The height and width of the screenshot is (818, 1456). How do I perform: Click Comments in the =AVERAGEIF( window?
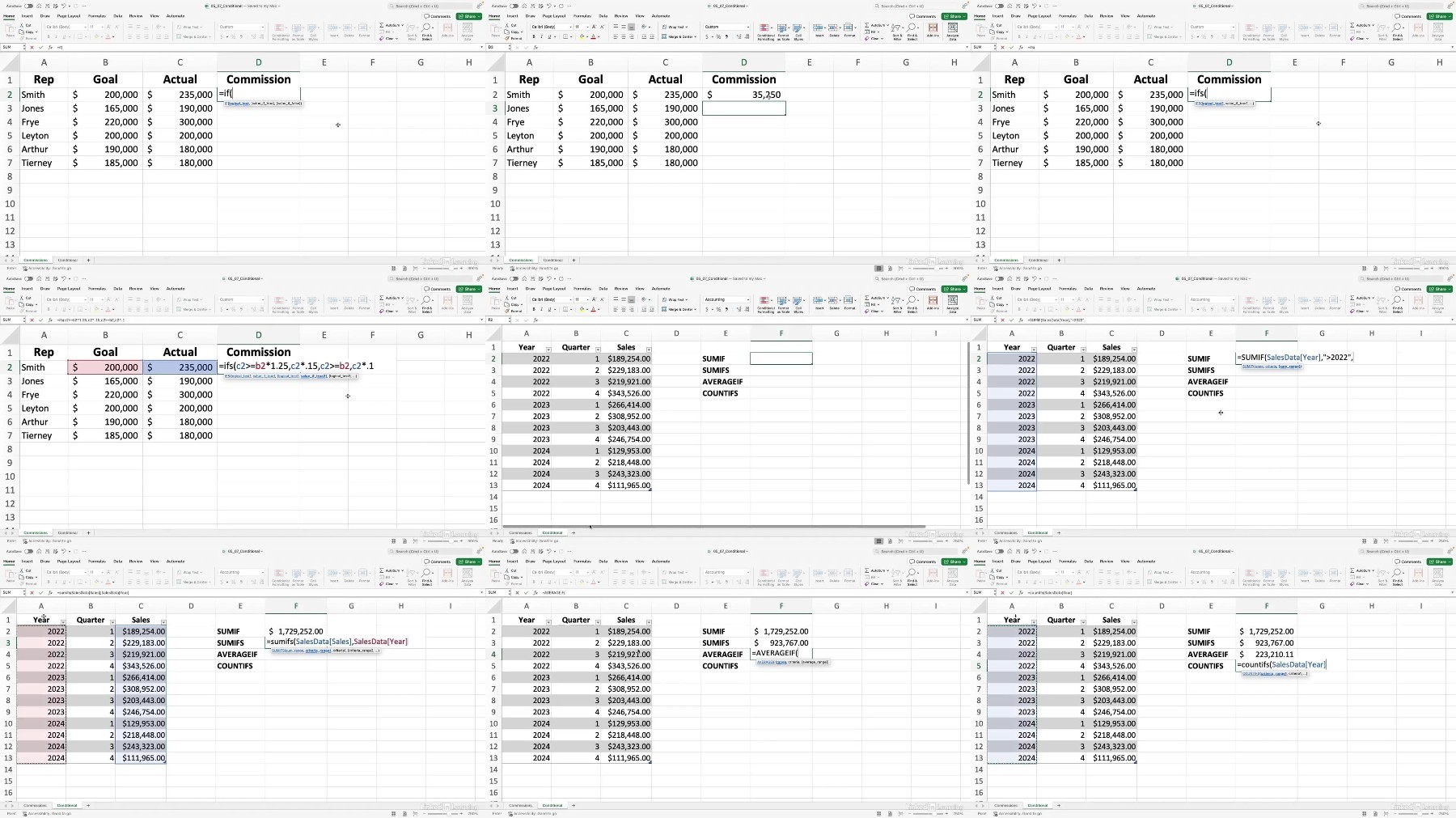tap(924, 562)
